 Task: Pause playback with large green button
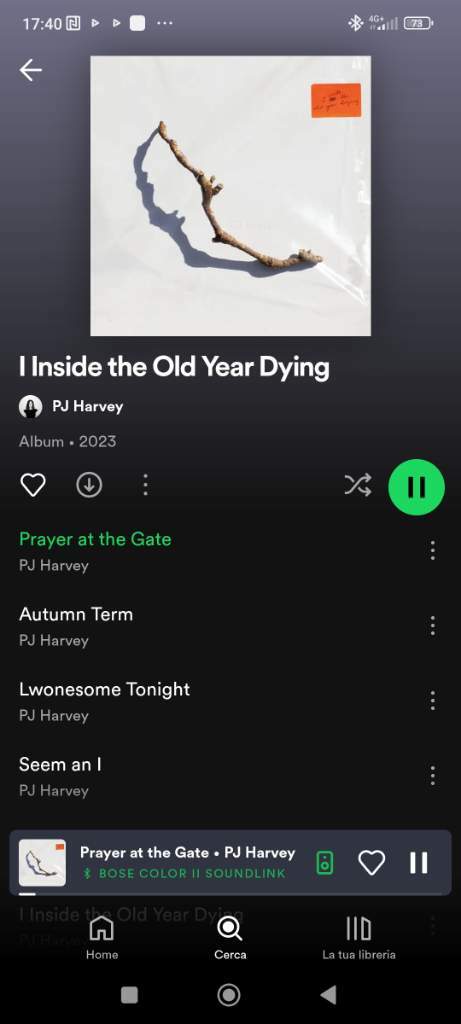(x=416, y=487)
